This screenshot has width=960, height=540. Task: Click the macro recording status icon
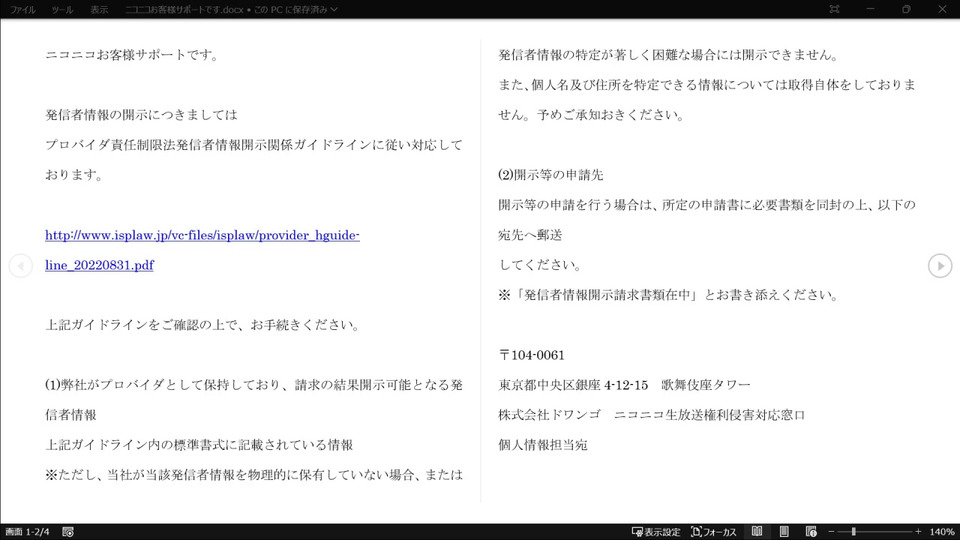tap(68, 531)
